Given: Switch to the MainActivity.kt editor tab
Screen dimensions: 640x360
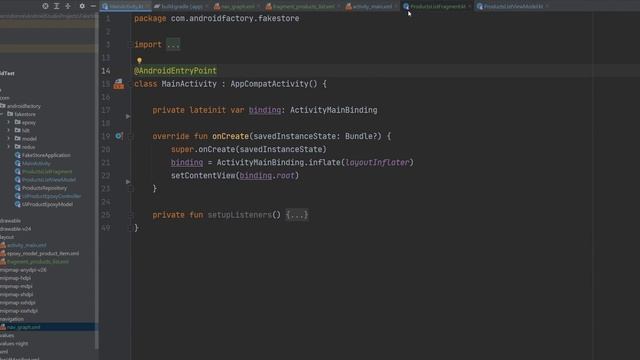Looking at the screenshot, I should tap(125, 6).
